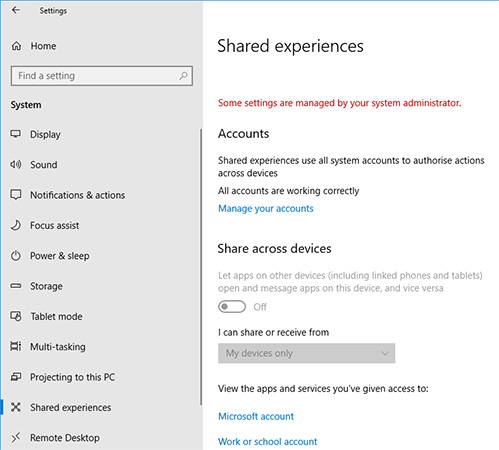The width and height of the screenshot is (499, 450).
Task: Click the Home house icon
Action: tap(16, 46)
